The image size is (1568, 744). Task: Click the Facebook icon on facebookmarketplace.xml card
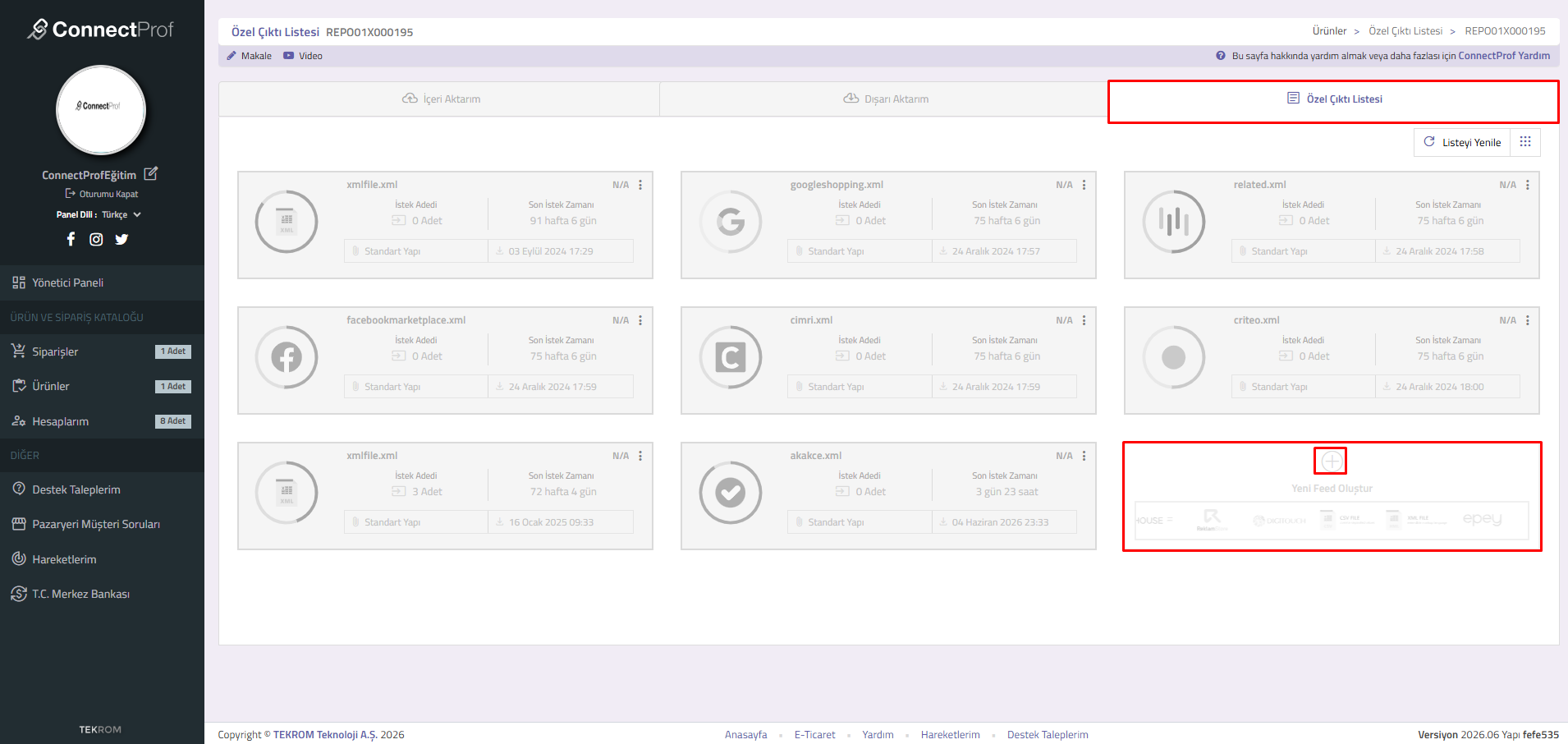(x=287, y=357)
